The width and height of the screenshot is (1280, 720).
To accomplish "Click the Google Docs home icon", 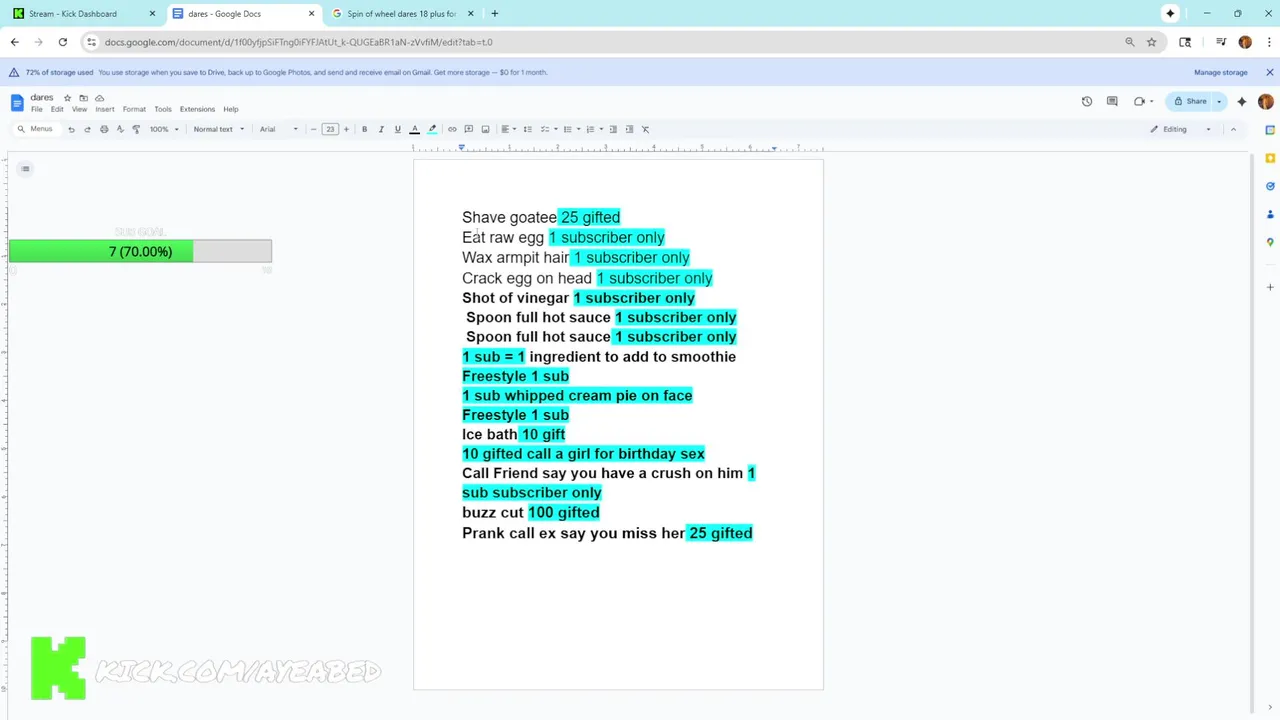I will coord(17,102).
